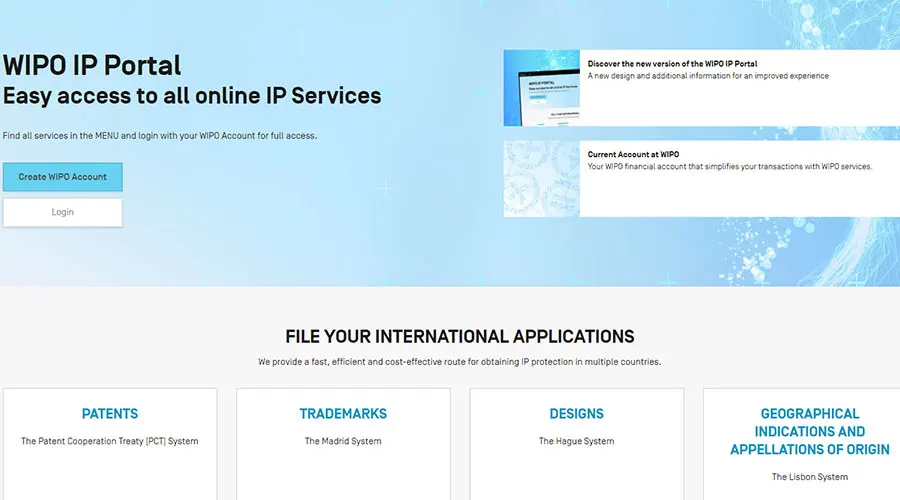Open the WIPO IP Portal preview thumbnail
Screen dimensions: 900x500
(x=542, y=88)
